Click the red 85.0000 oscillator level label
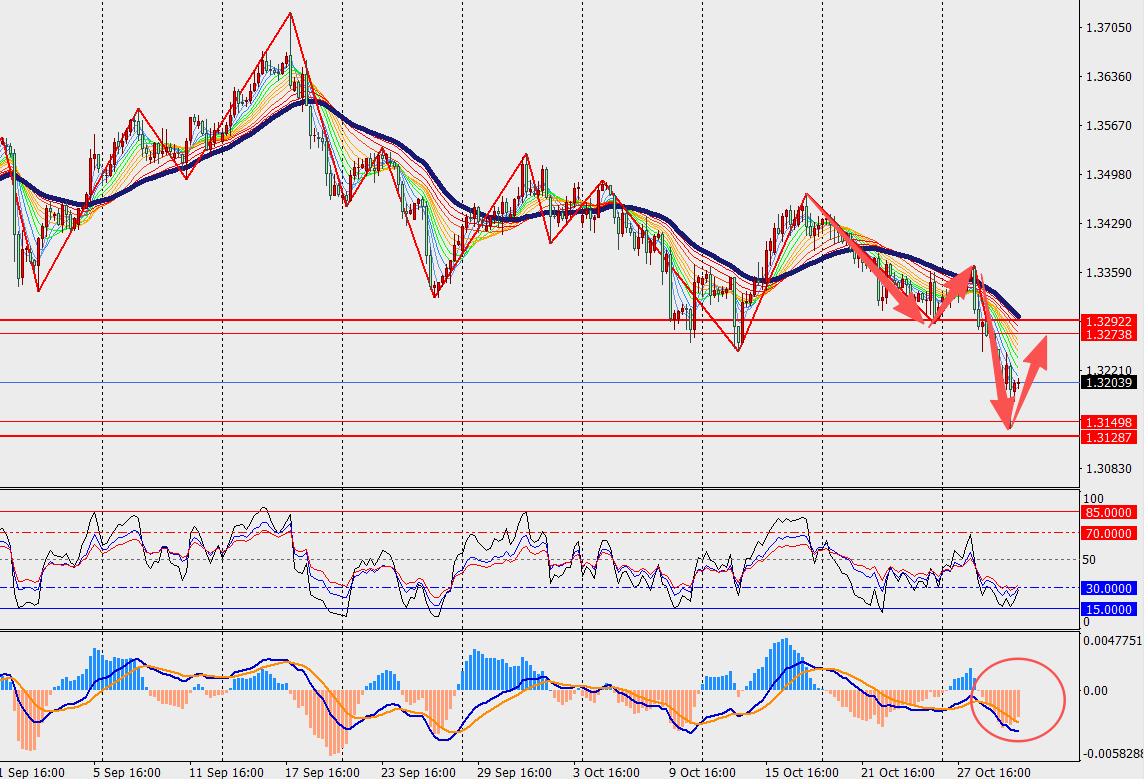Viewport: 1145px width, 779px height. coord(1109,512)
